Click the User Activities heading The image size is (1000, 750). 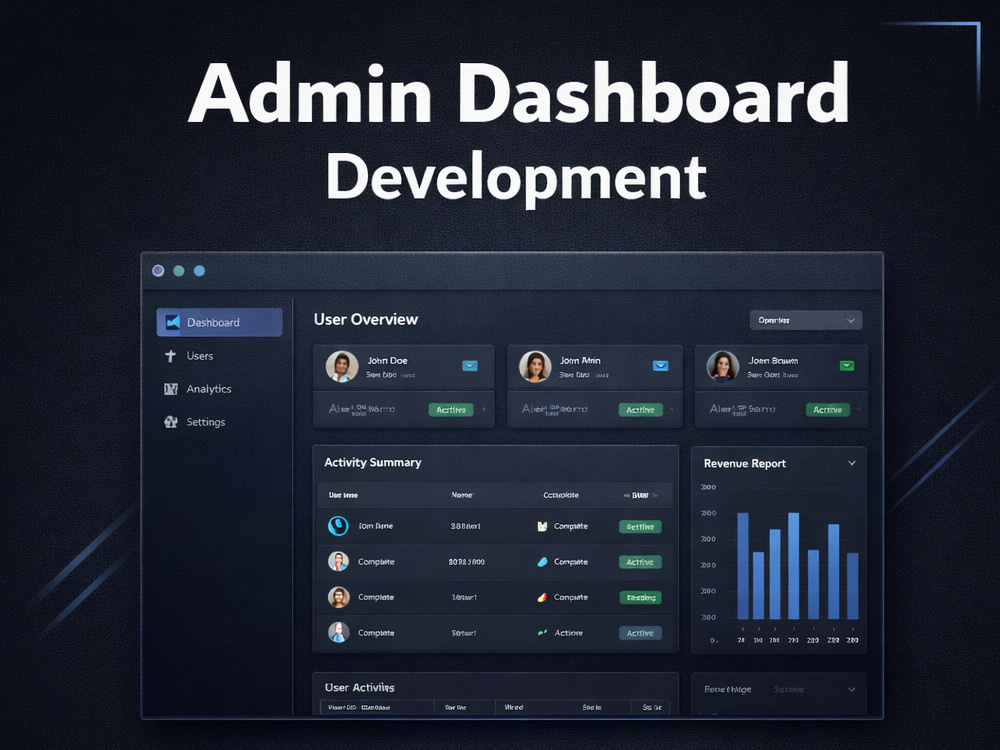pyautogui.click(x=359, y=688)
